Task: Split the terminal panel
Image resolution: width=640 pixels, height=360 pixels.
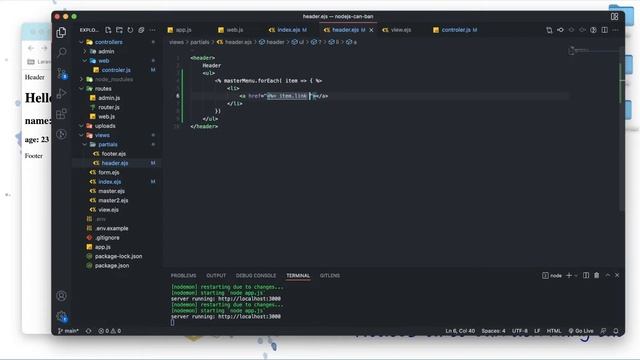Action: click(586, 276)
